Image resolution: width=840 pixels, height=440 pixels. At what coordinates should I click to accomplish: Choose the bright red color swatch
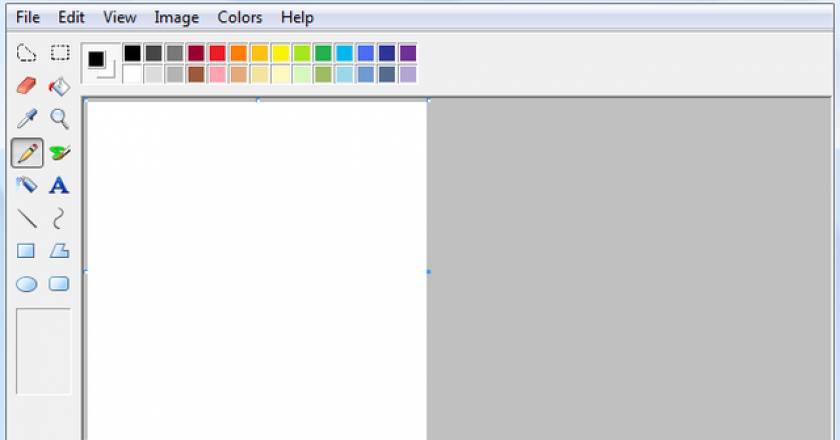click(x=217, y=53)
